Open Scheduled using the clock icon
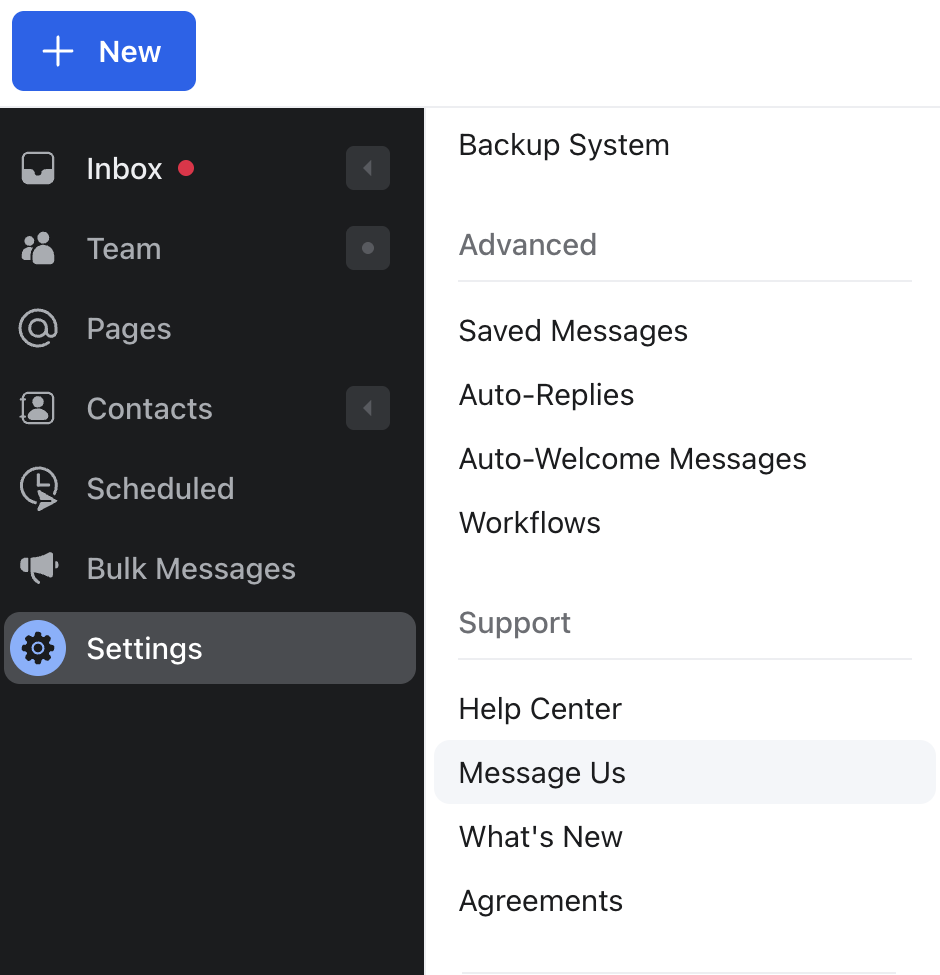The width and height of the screenshot is (940, 975). (x=37, y=488)
